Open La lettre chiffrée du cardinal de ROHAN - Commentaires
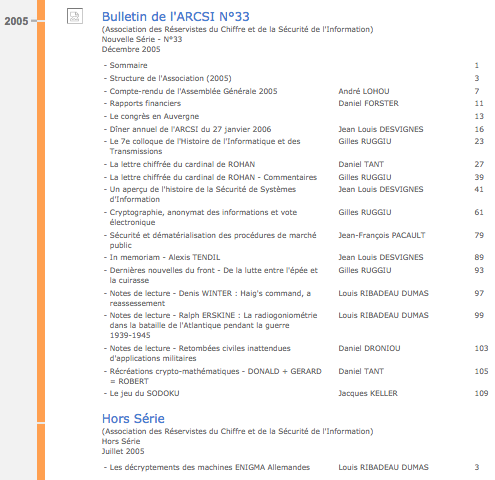The image size is (495, 480). pos(213,177)
